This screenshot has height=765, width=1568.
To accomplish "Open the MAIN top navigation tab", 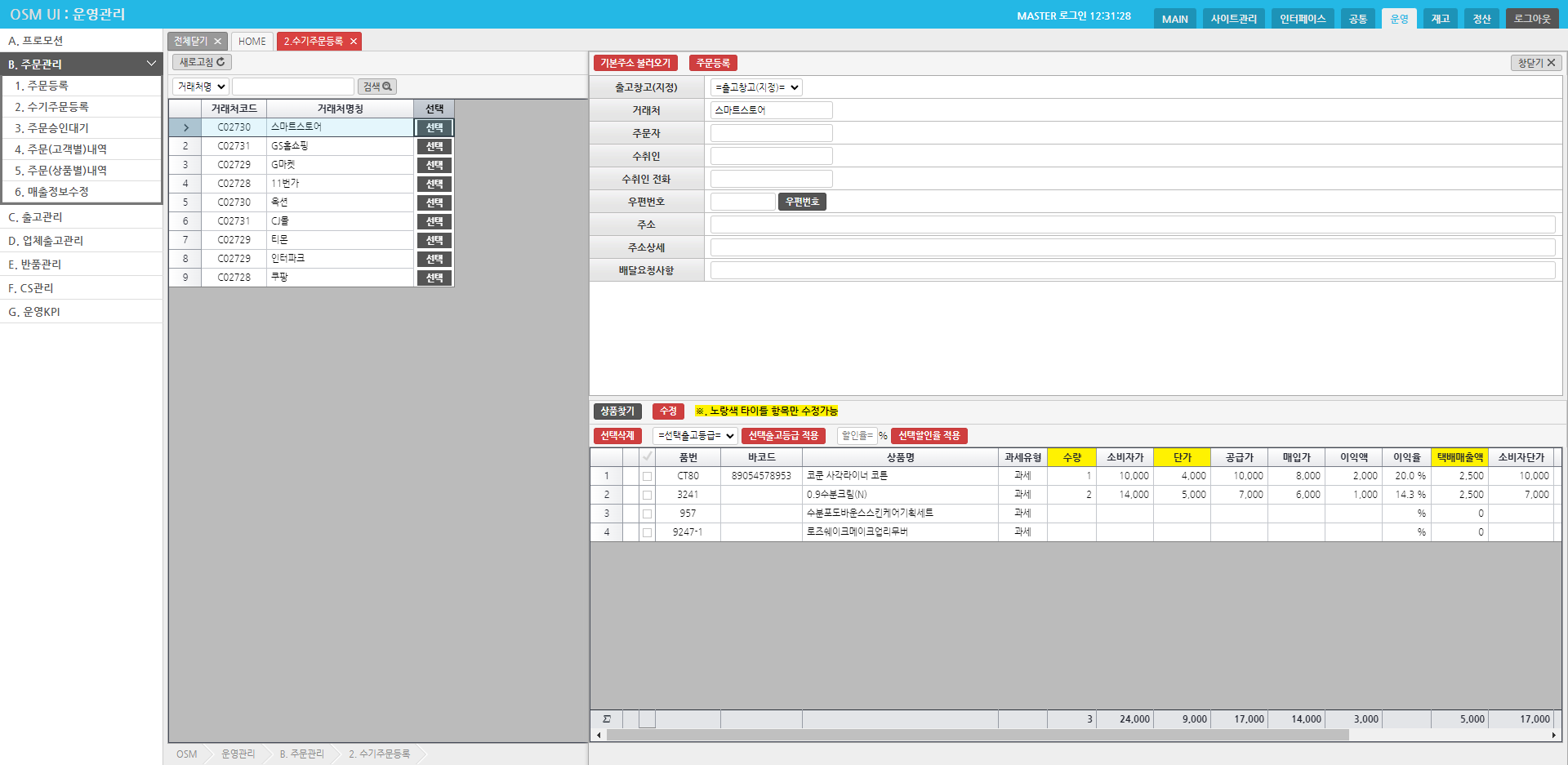I will [1174, 19].
